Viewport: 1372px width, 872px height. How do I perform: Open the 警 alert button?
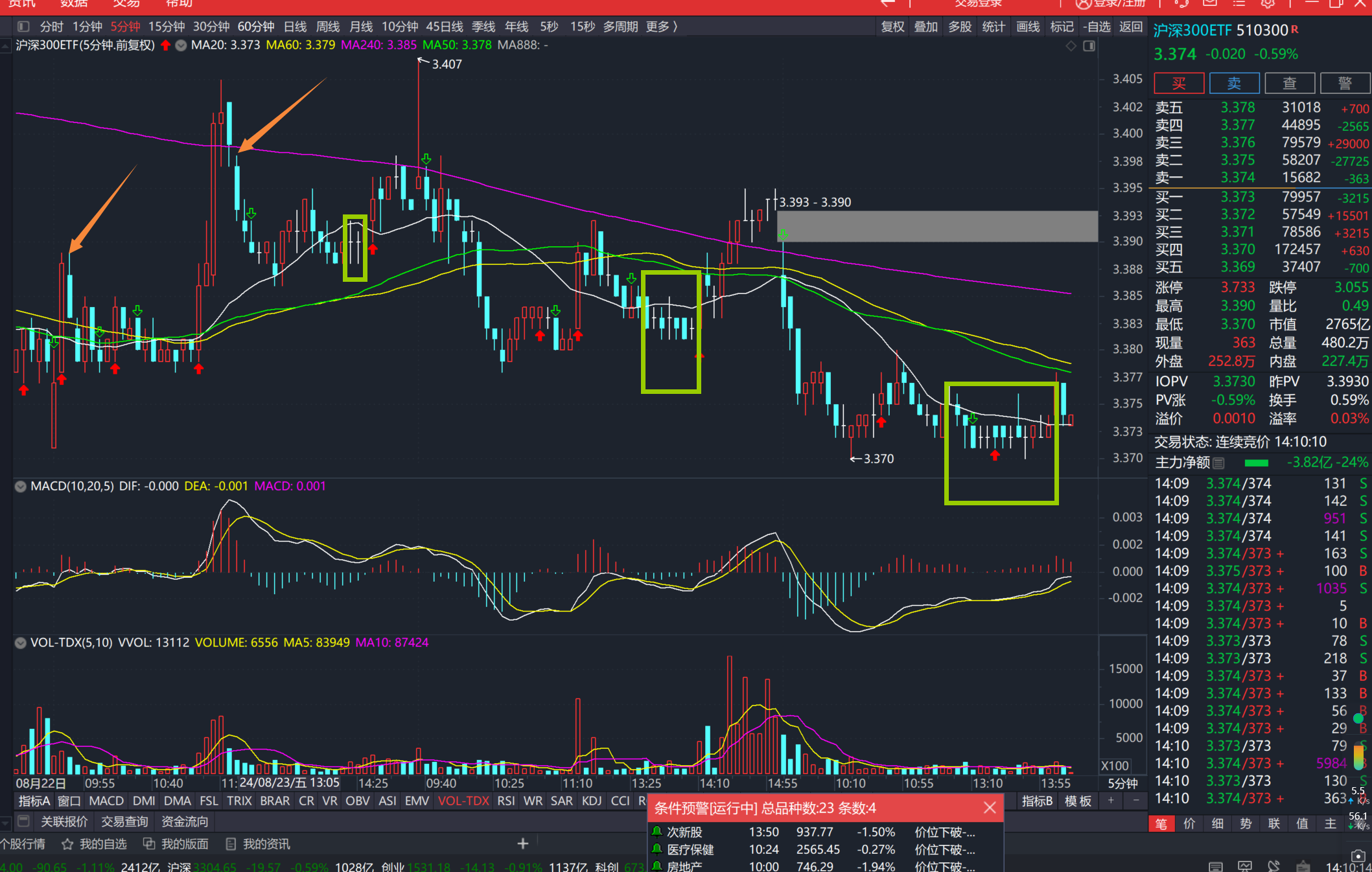click(x=1345, y=84)
